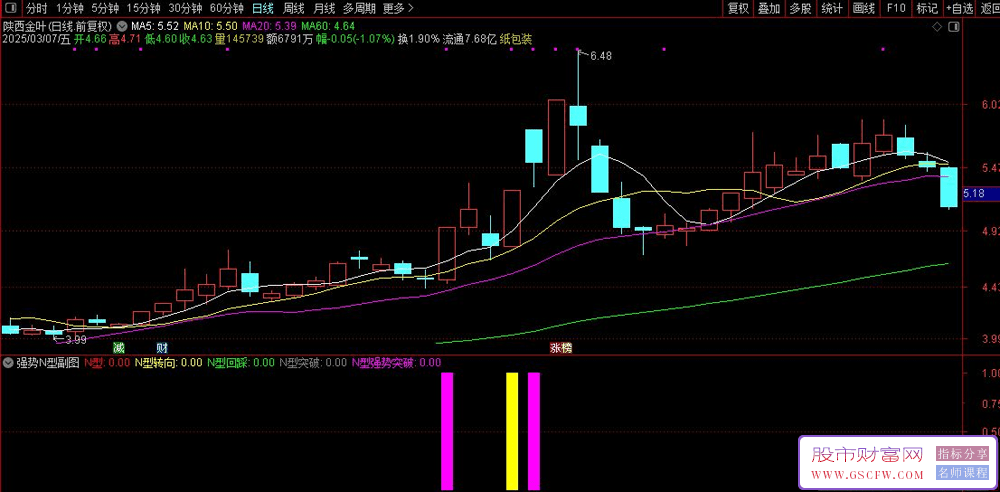Open F10 company information

[895, 8]
